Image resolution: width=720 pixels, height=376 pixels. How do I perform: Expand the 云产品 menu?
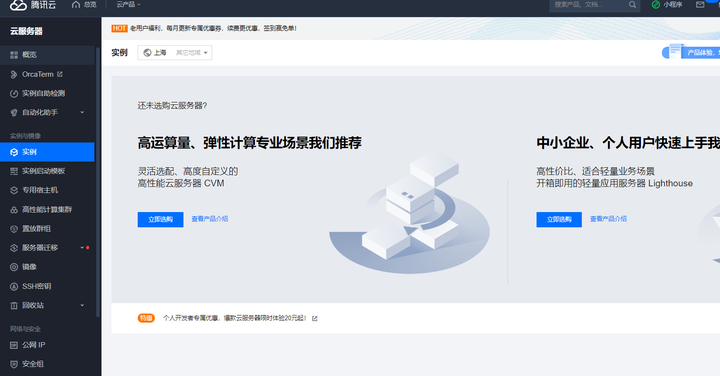pos(129,5)
